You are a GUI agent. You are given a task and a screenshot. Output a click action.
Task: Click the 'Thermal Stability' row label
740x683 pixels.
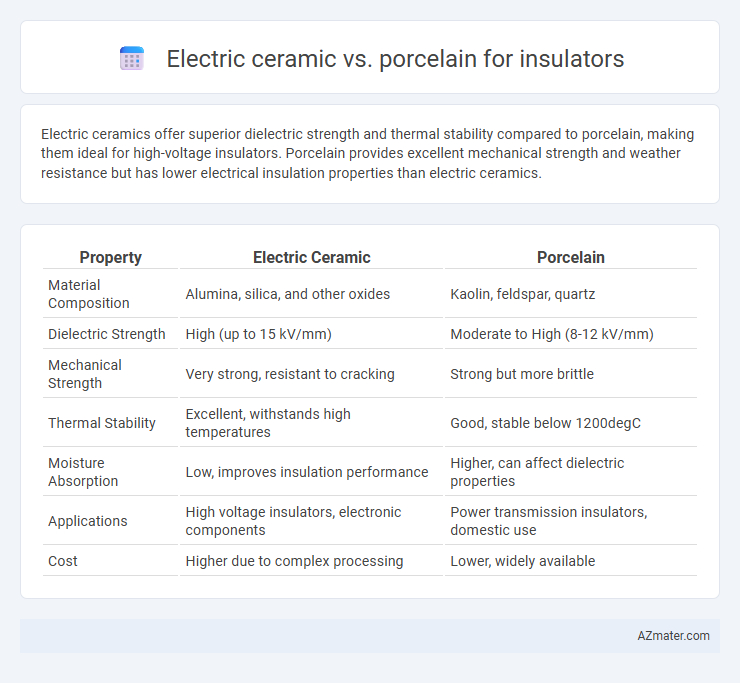[101, 423]
